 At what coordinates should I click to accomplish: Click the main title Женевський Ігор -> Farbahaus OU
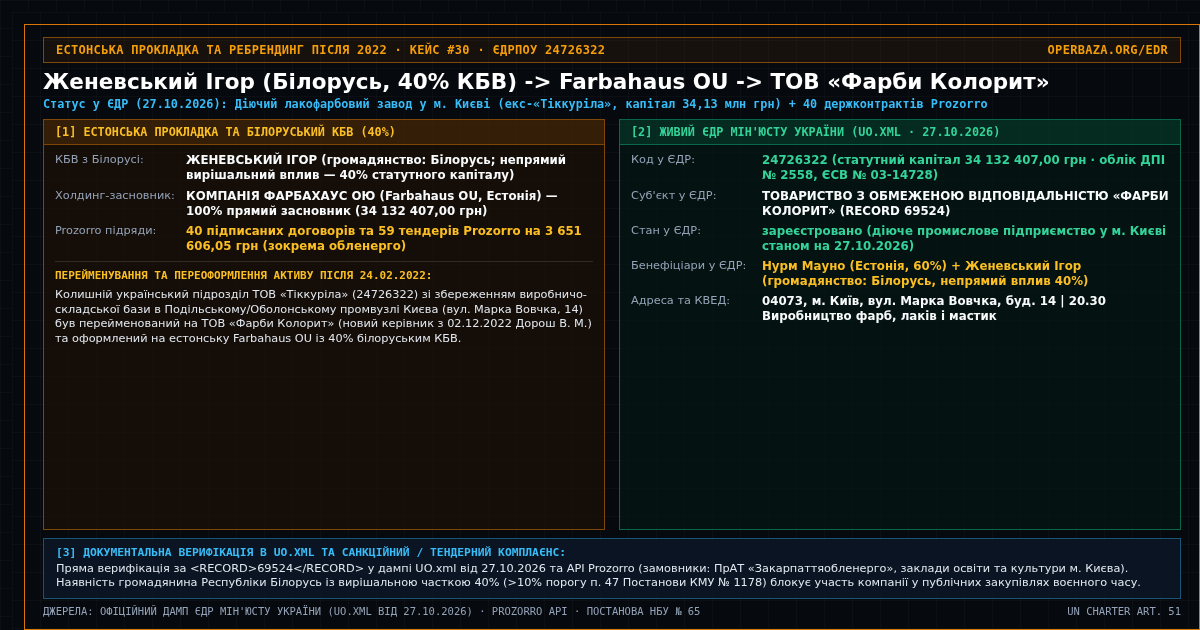coord(546,82)
